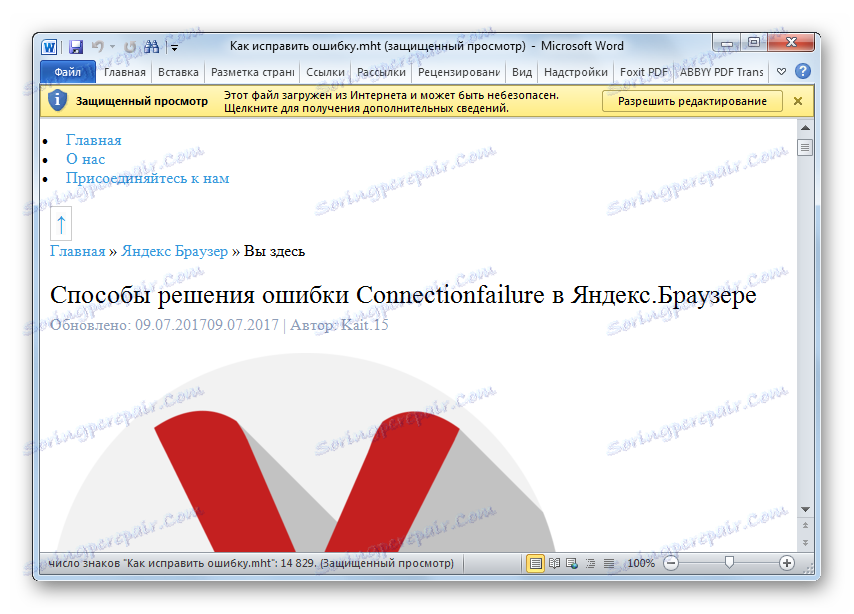
Task: Click the zoom out minus button
Action: tap(671, 563)
